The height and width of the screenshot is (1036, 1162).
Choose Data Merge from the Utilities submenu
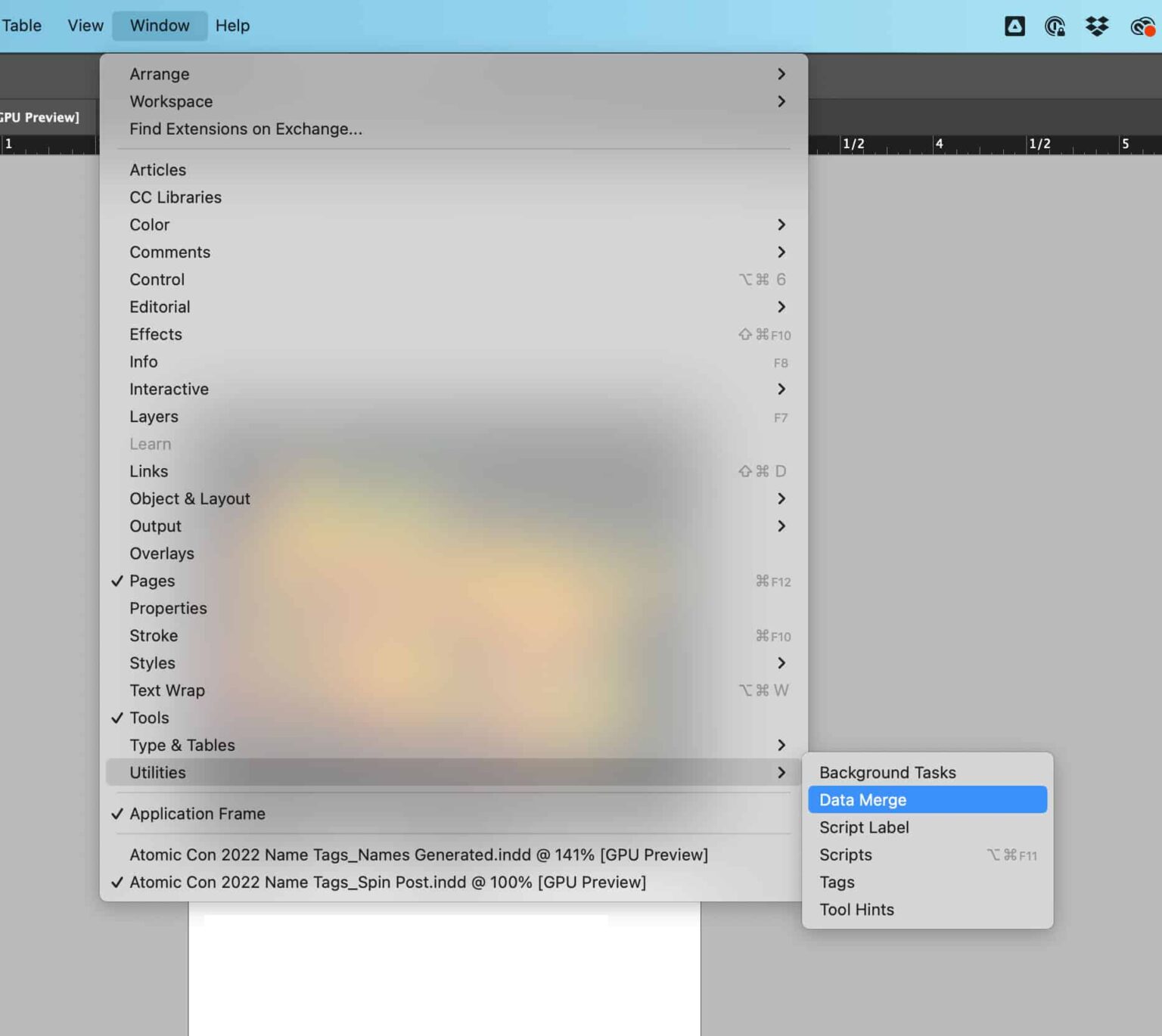[862, 799]
